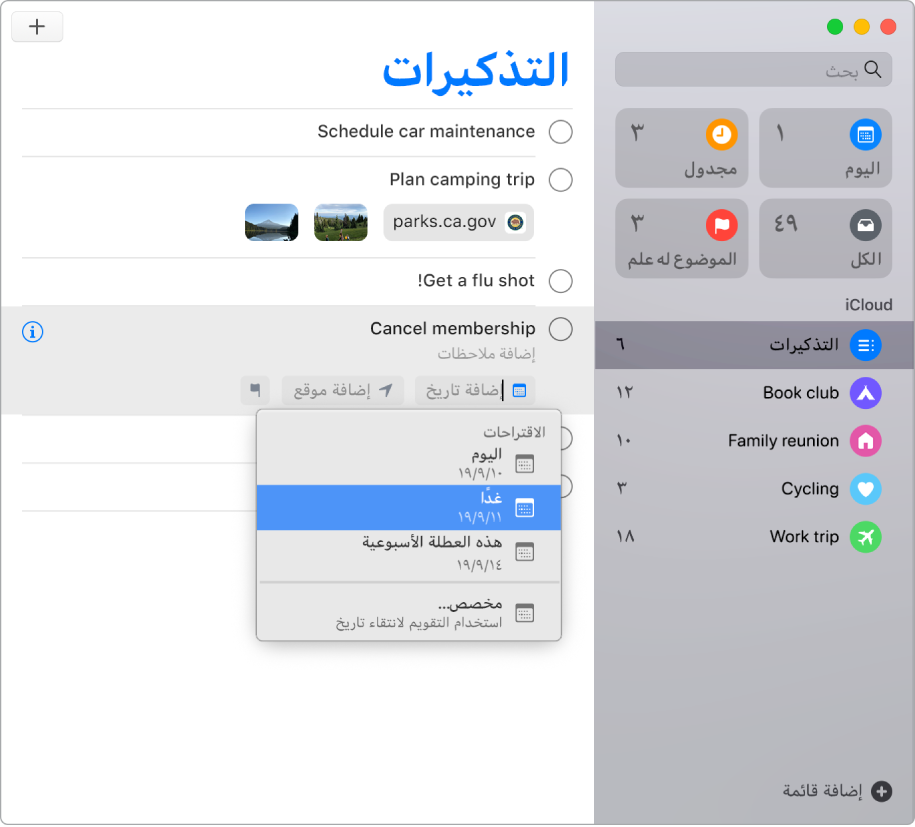
Task: Check off the Plan camping trip reminder
Action: [x=560, y=179]
